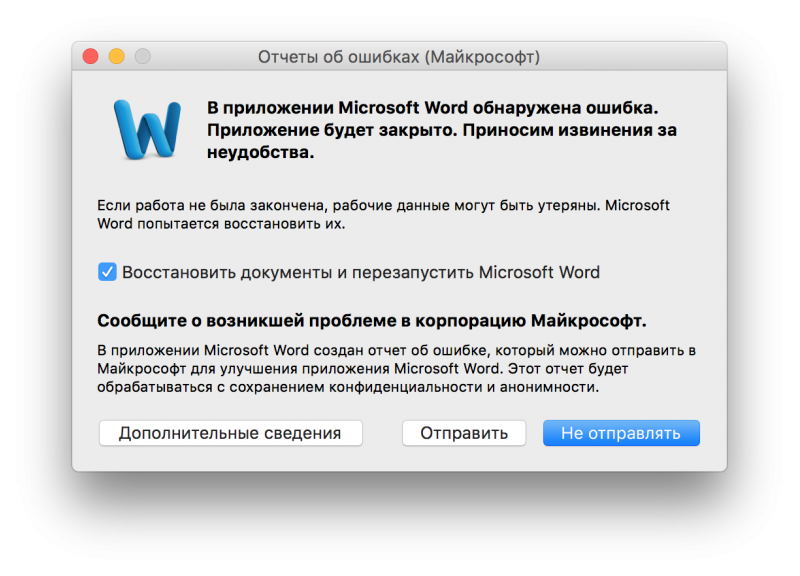The width and height of the screenshot is (800, 576).
Task: Click the dialog title Отчеты об ошибках (Майкрософт)
Action: pos(398,57)
